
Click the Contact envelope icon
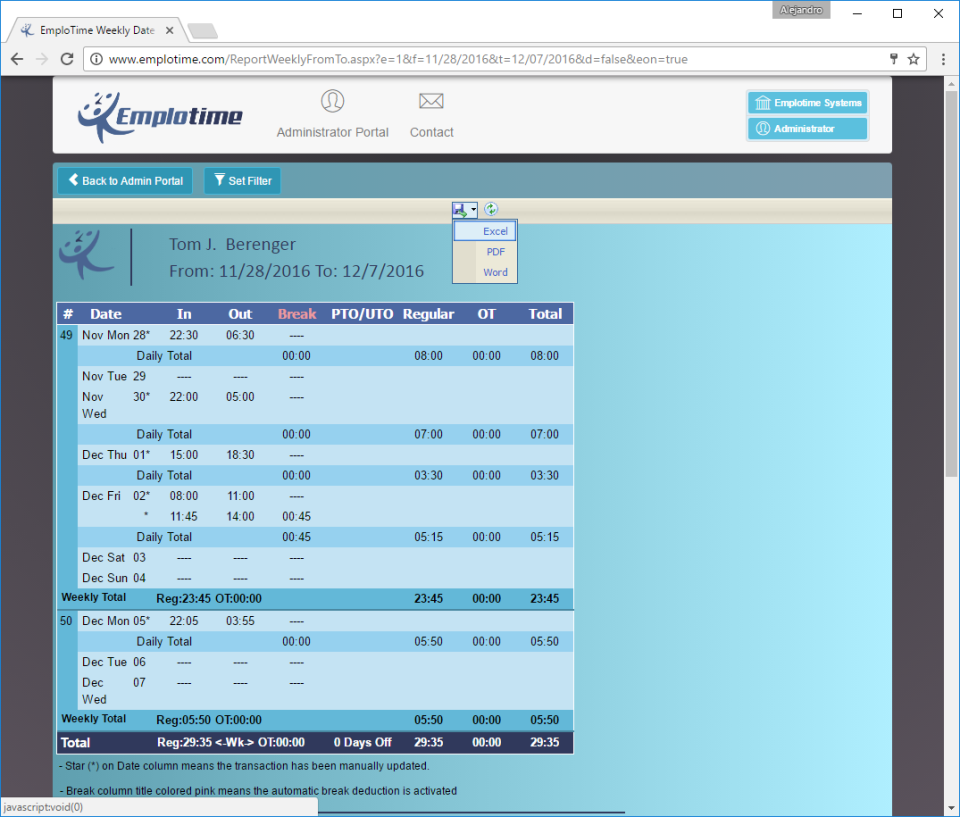pyautogui.click(x=431, y=100)
